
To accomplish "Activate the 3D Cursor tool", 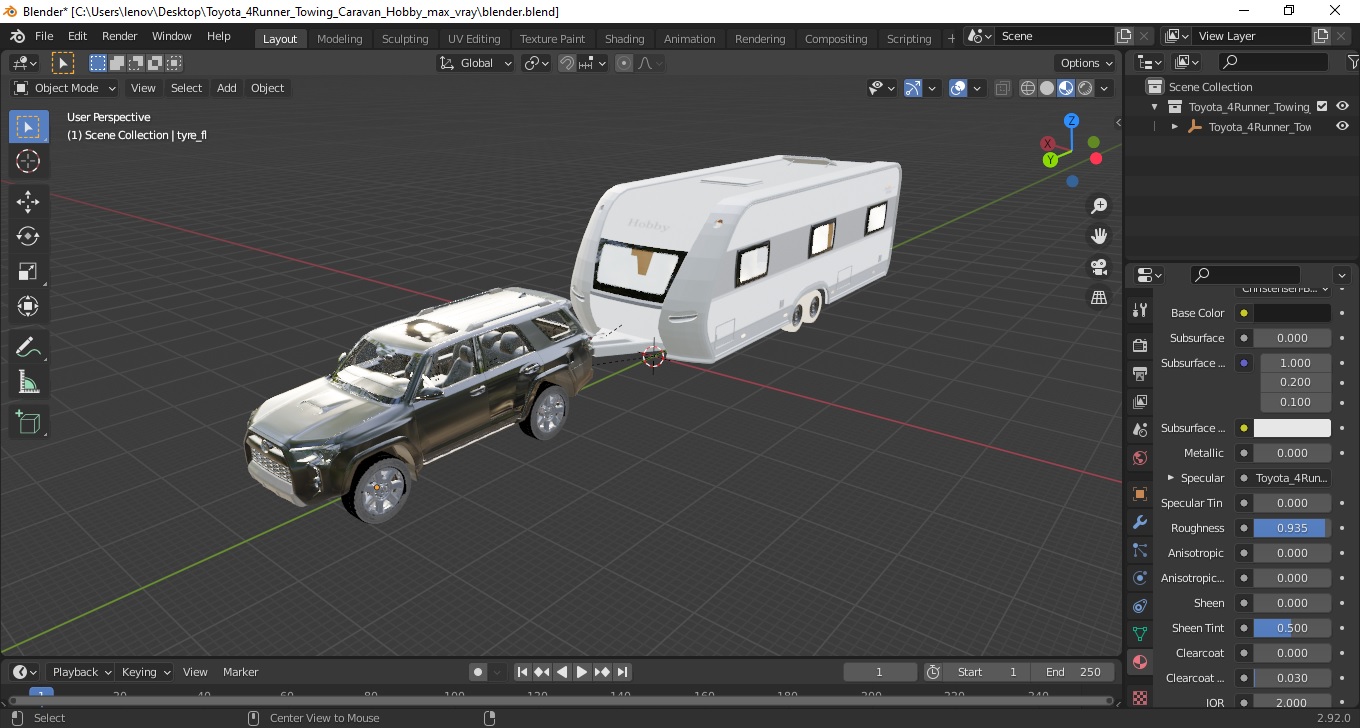I will pyautogui.click(x=28, y=161).
